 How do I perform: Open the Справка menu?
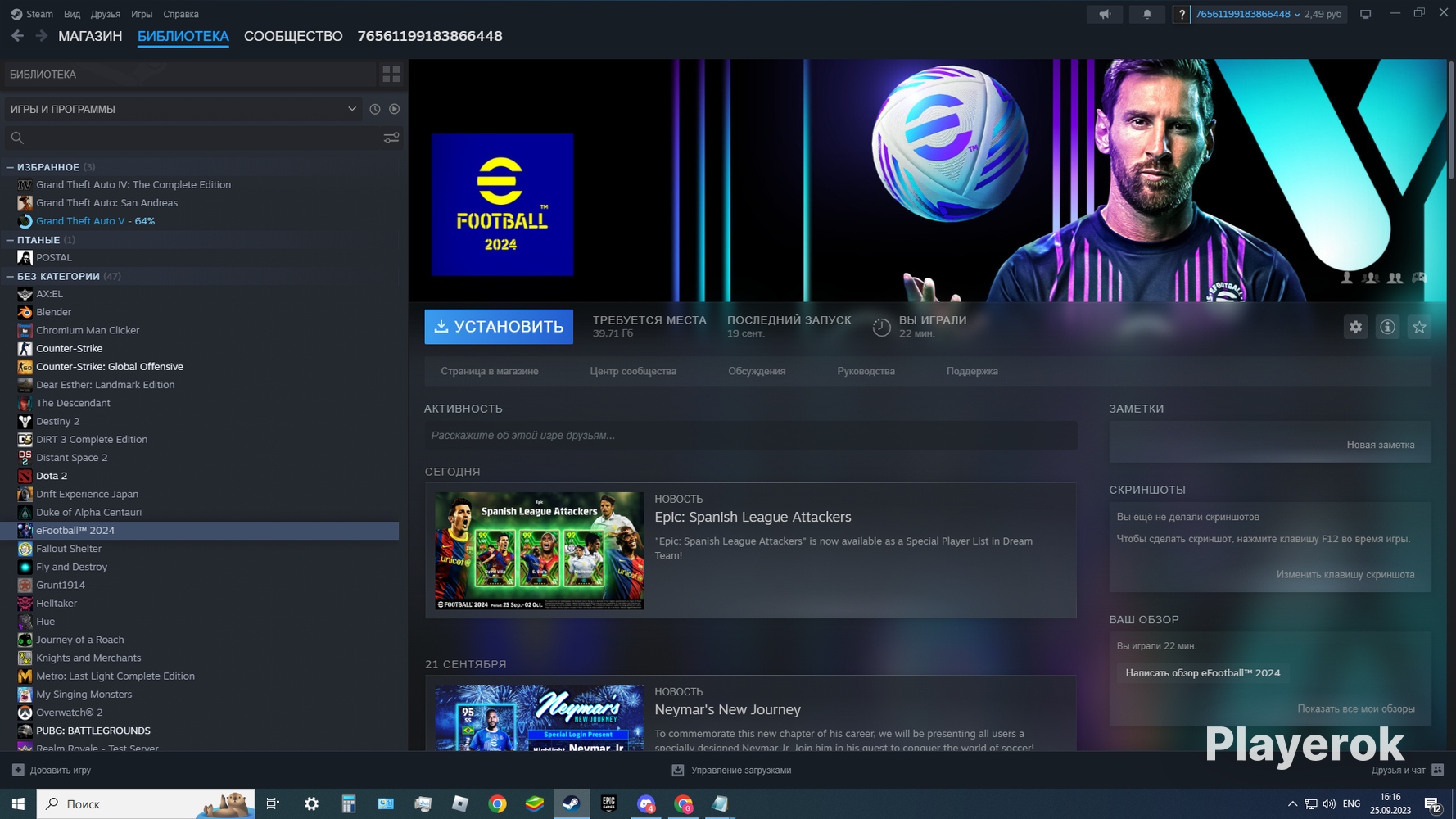pyautogui.click(x=181, y=14)
